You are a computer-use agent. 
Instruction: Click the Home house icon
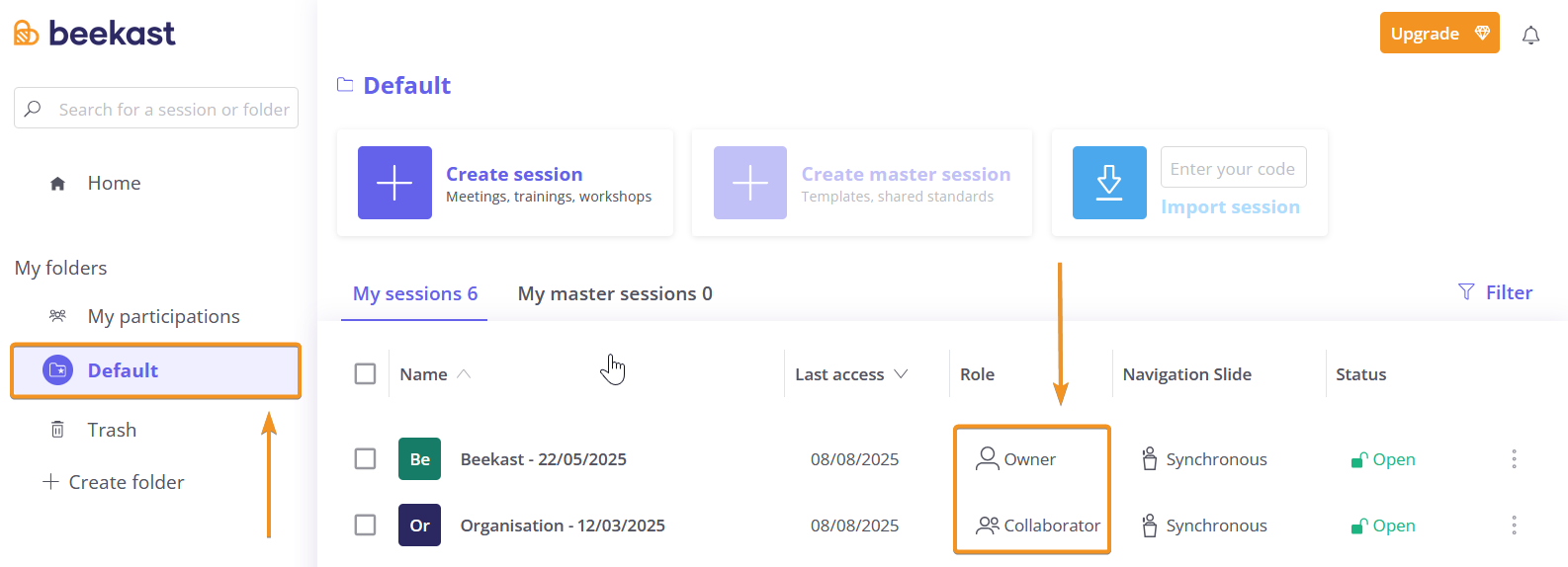(57, 184)
